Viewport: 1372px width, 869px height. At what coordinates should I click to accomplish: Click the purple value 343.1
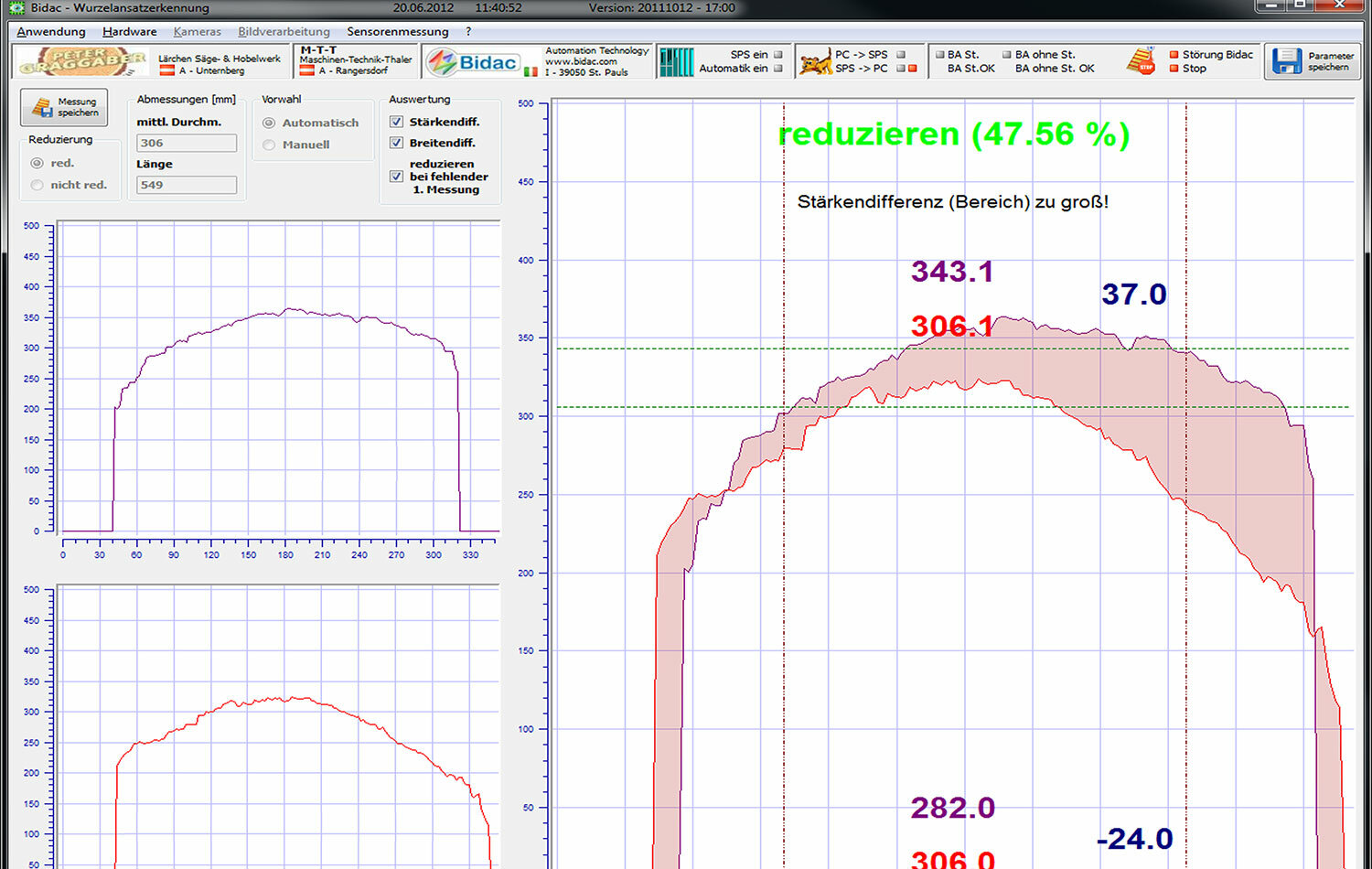tap(952, 272)
